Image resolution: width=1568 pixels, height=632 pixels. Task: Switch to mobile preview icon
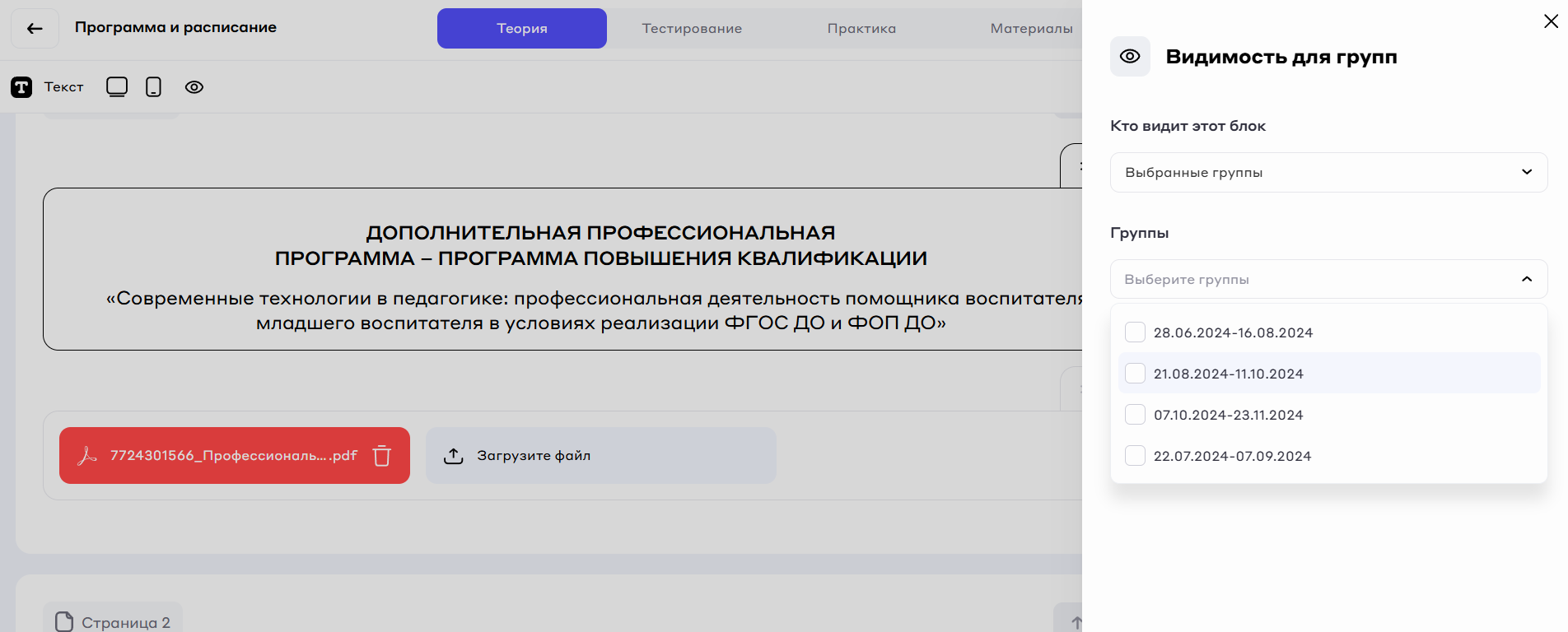(x=153, y=87)
